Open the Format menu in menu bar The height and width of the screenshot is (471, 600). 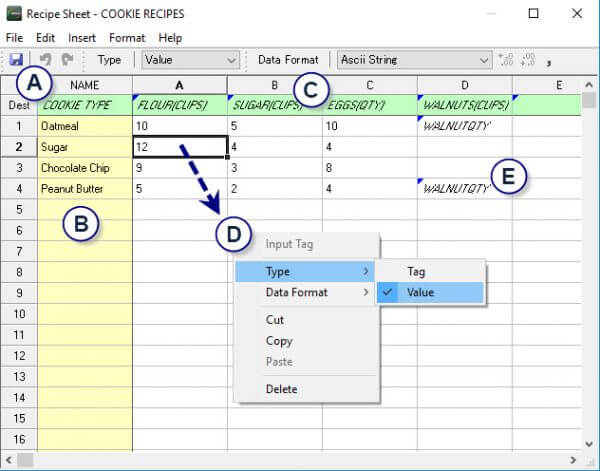127,38
